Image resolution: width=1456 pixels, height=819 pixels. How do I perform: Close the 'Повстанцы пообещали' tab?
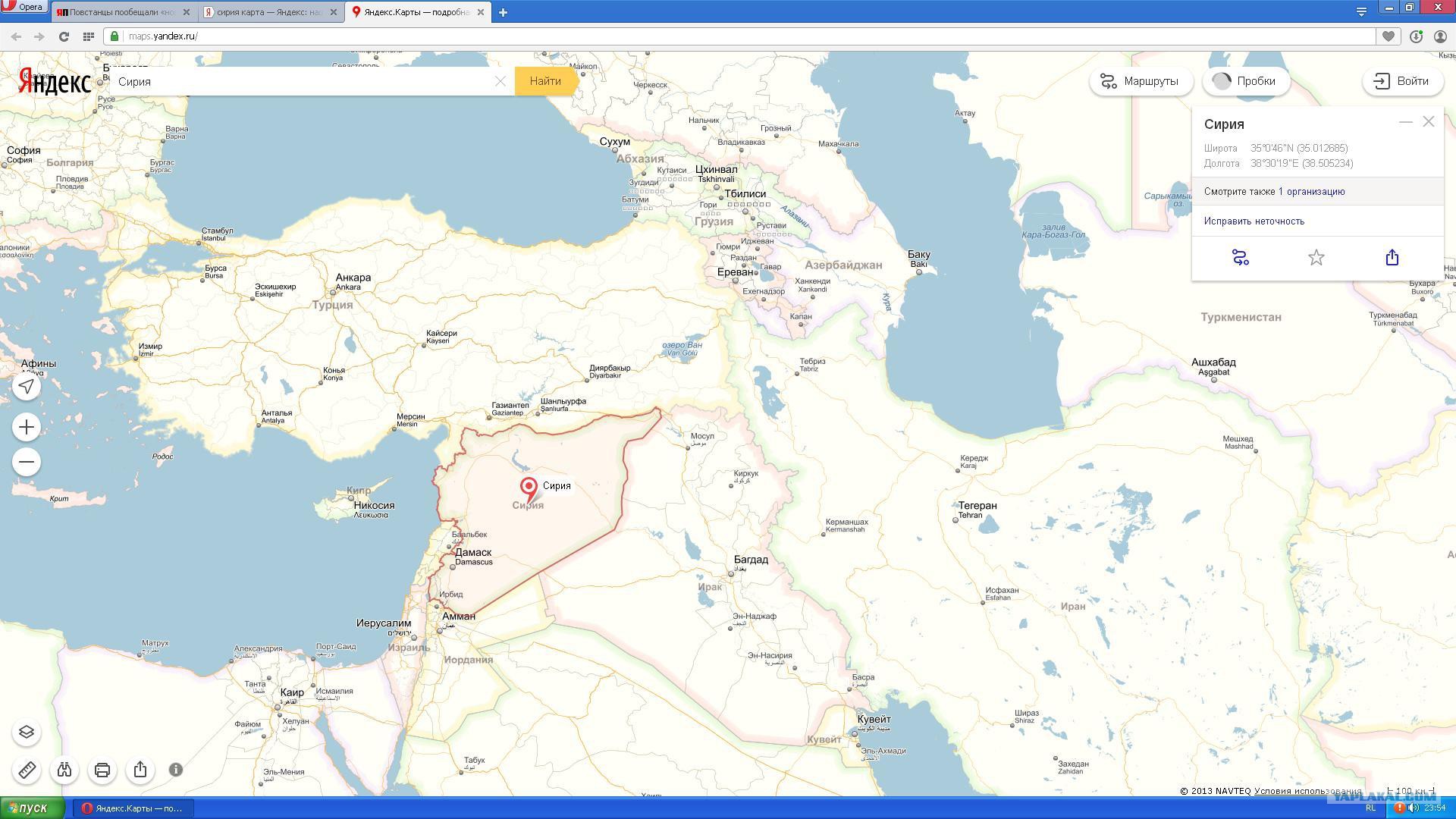(186, 12)
